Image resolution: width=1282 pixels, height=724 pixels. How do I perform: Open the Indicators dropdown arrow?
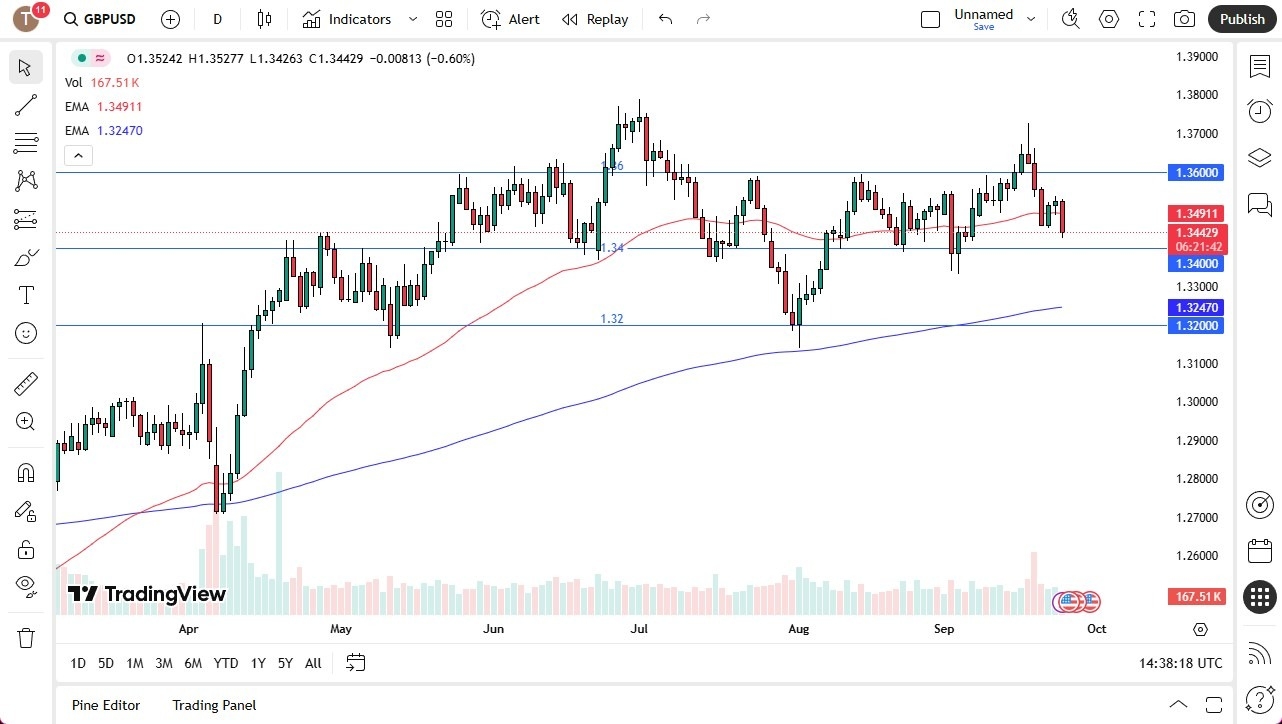tap(411, 19)
